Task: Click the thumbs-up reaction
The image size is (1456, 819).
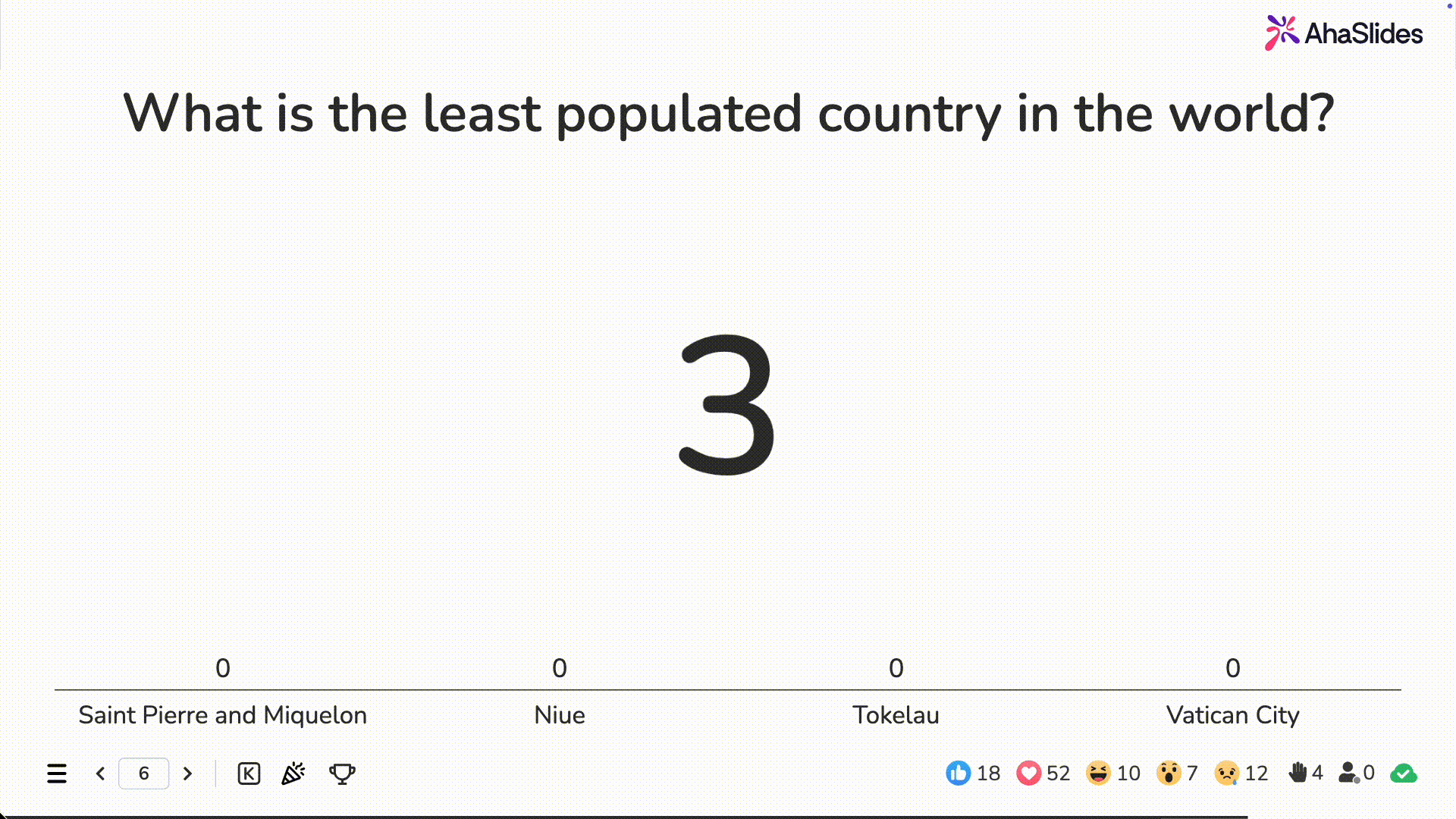Action: point(959,773)
